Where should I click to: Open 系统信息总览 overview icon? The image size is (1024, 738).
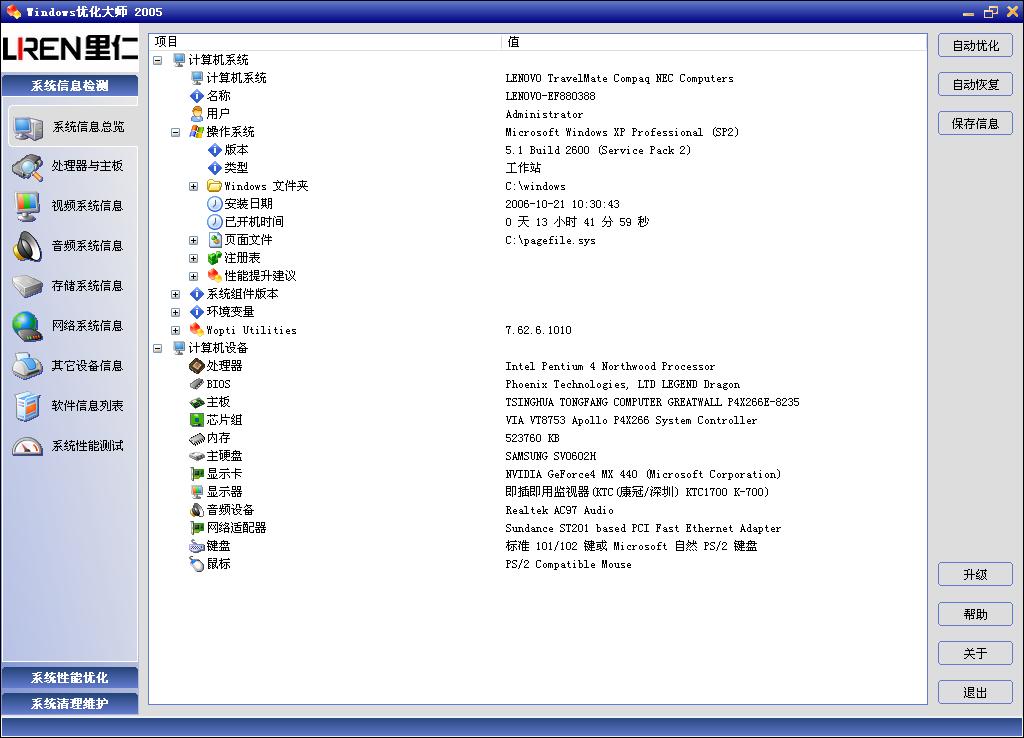point(29,127)
